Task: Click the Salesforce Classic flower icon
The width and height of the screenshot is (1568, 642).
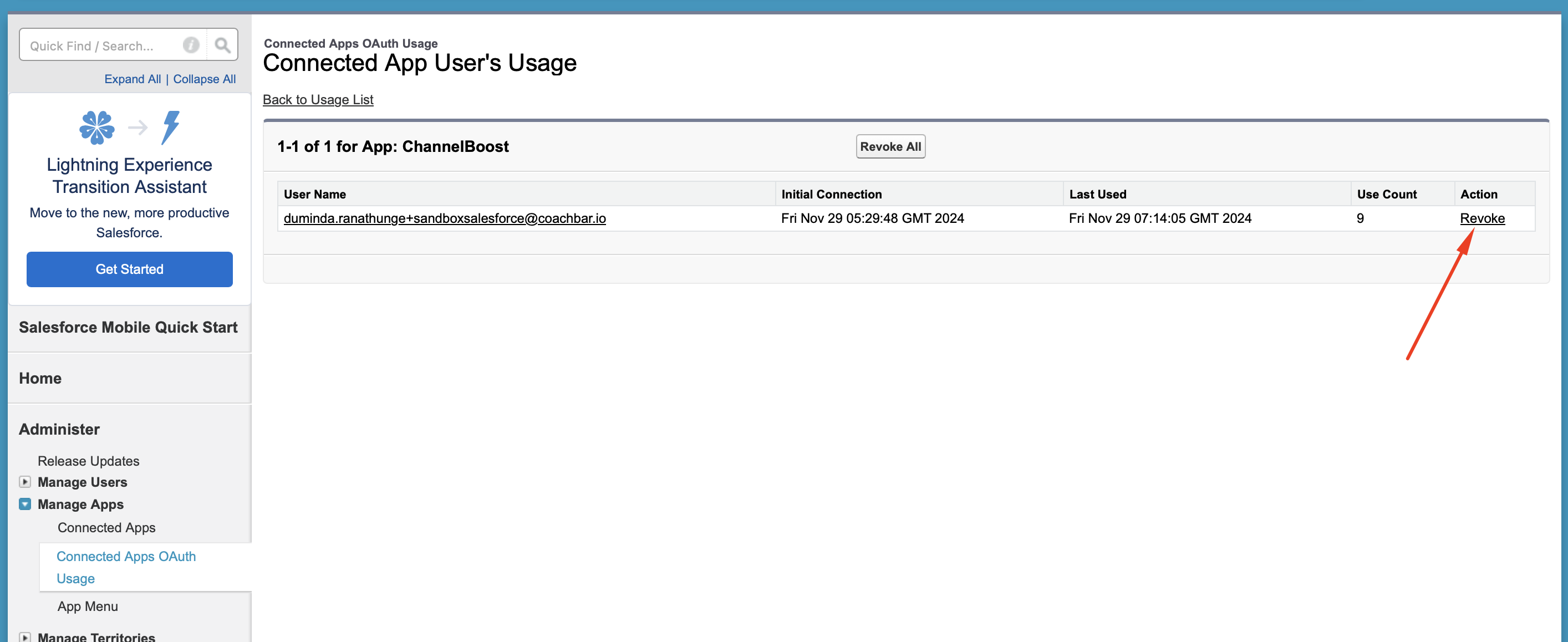Action: tap(97, 127)
